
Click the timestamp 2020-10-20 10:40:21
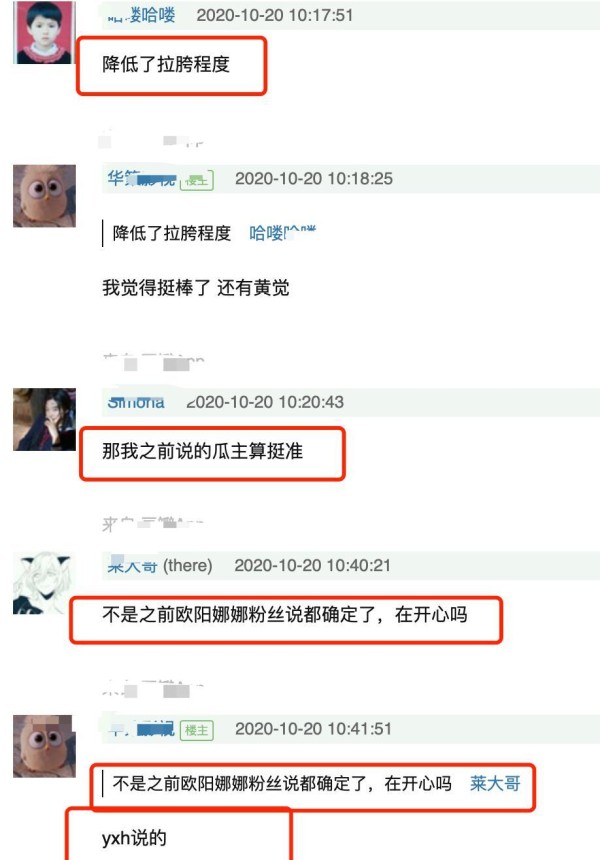(x=313, y=565)
